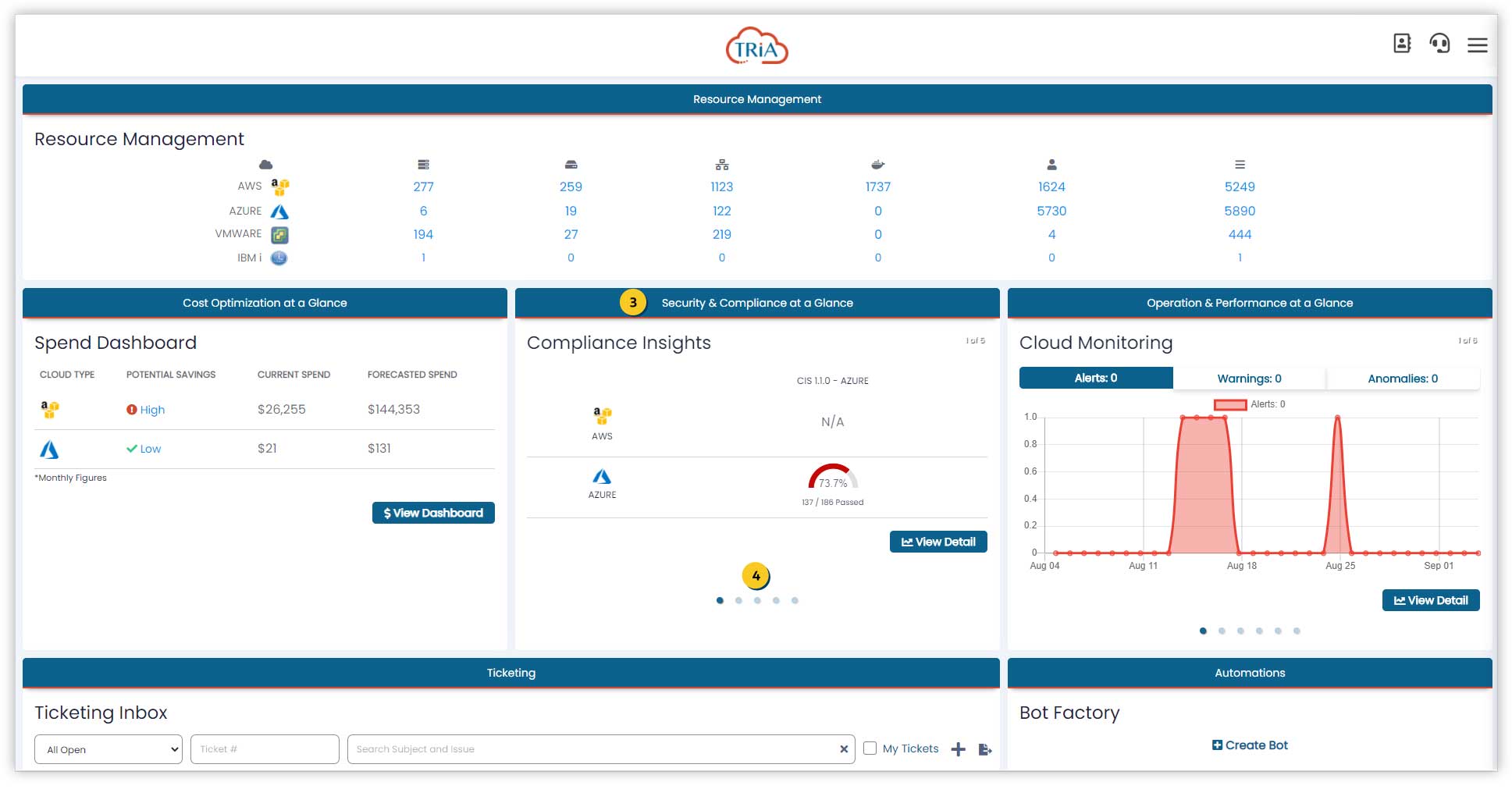The width and height of the screenshot is (1512, 807).
Task: Click Cost Optimization at a Glance header
Action: (x=265, y=303)
